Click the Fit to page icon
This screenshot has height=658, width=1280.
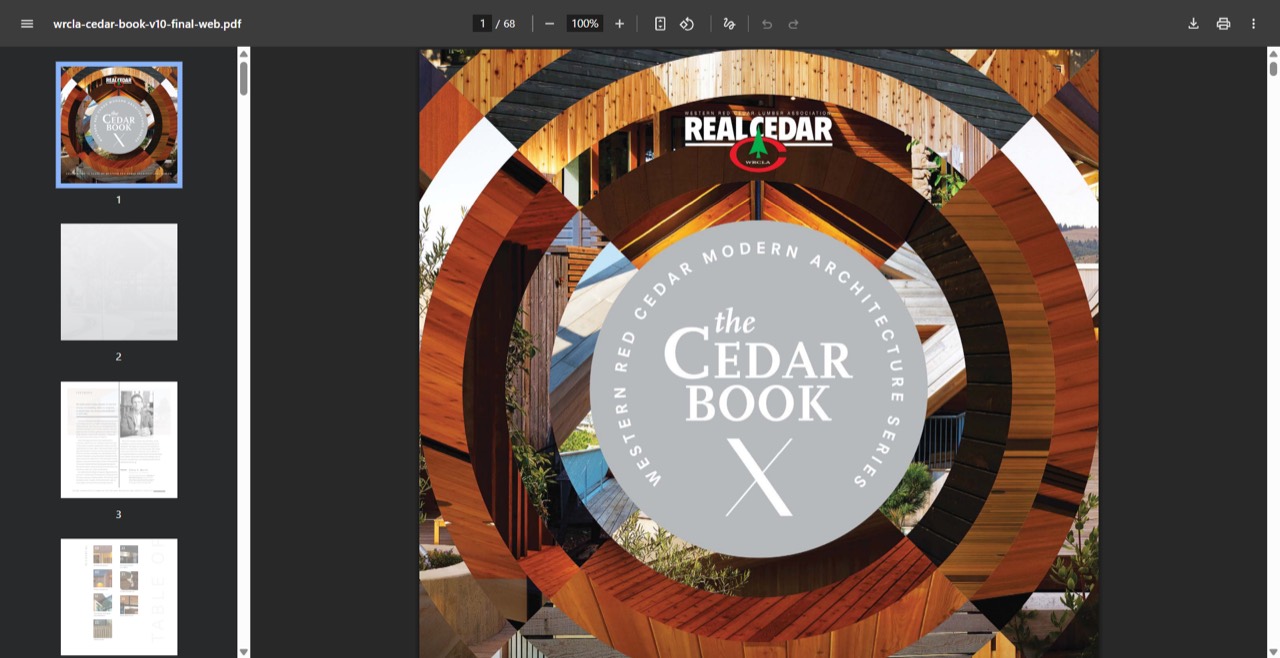pos(660,24)
